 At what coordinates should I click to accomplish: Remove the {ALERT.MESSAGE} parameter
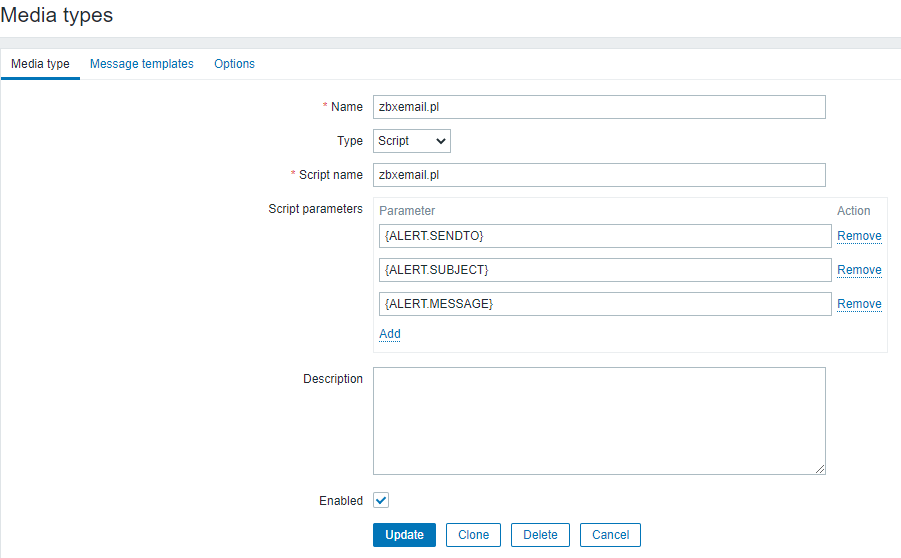coord(859,304)
